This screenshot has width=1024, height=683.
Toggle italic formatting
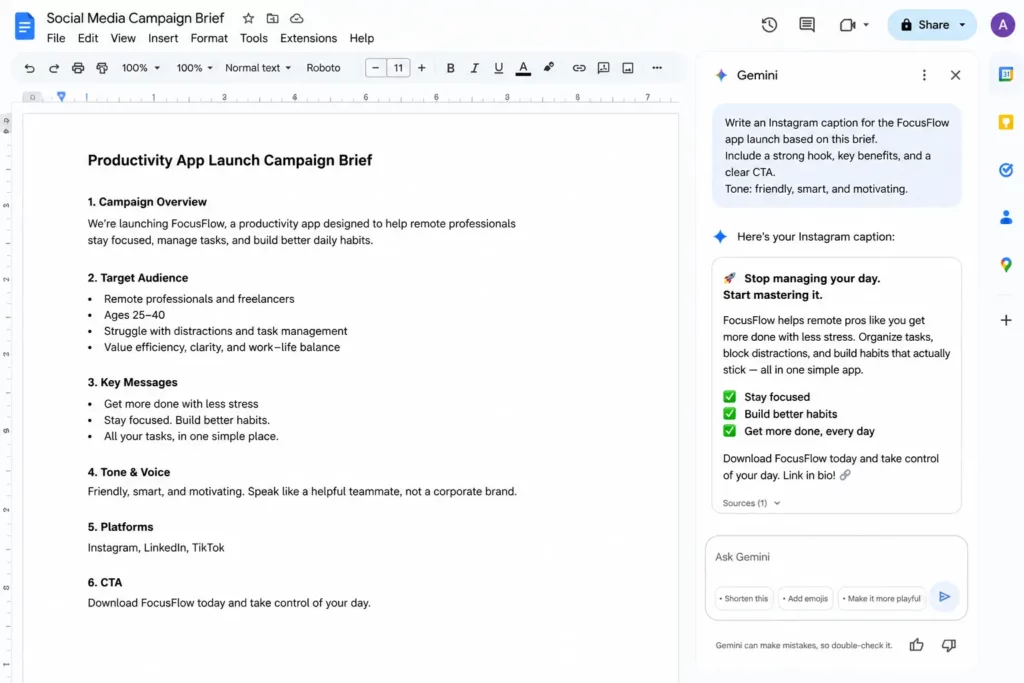pos(474,68)
